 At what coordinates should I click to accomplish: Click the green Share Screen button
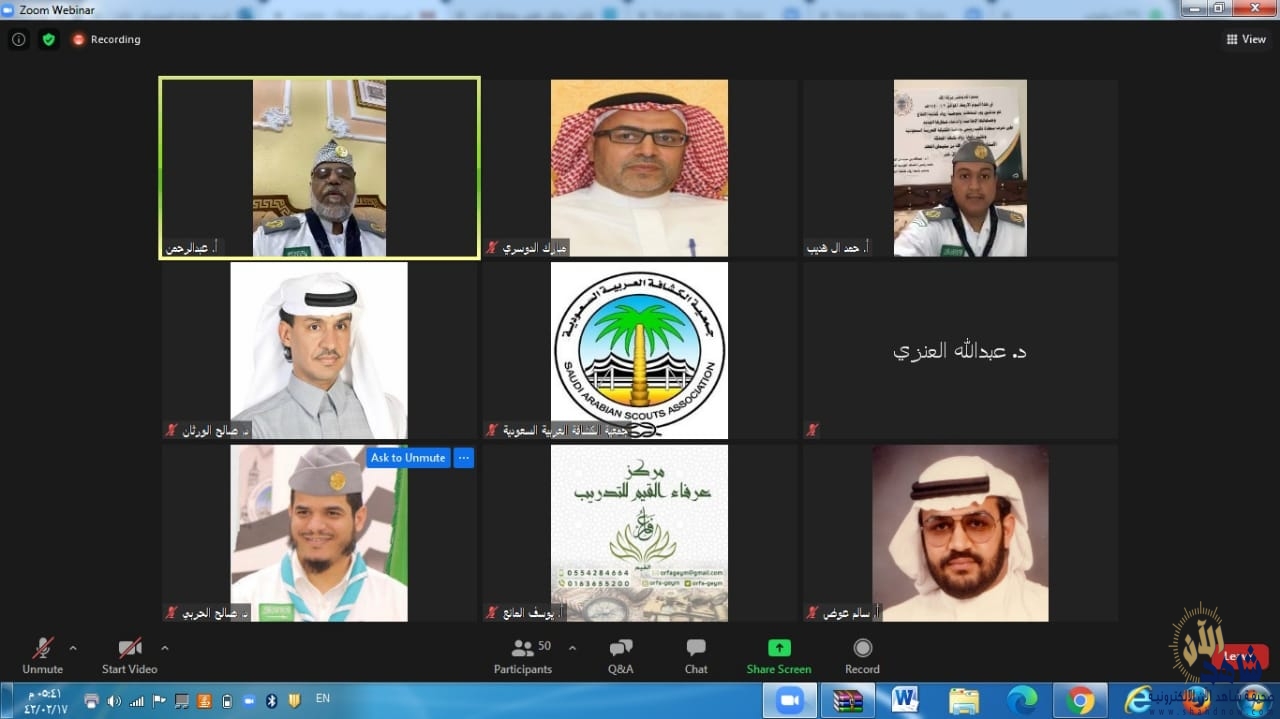click(778, 656)
